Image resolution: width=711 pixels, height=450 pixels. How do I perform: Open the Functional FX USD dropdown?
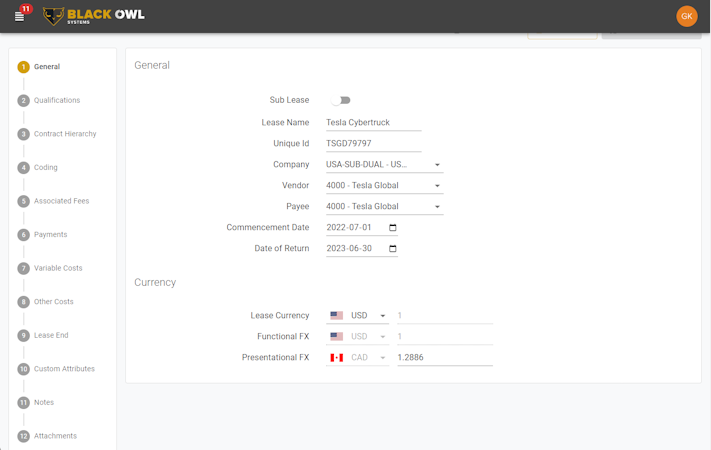357,336
